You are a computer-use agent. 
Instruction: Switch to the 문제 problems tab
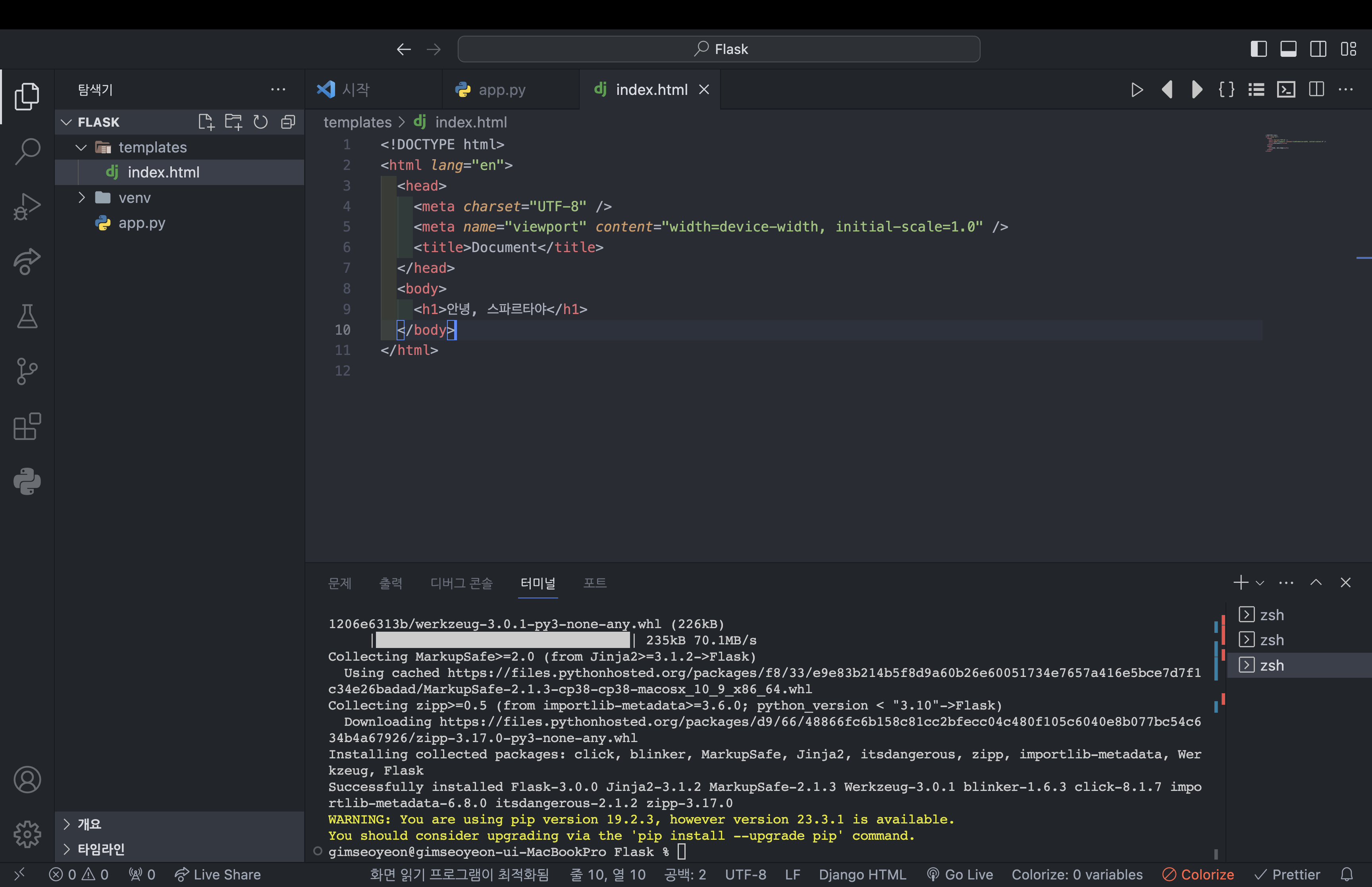(340, 583)
